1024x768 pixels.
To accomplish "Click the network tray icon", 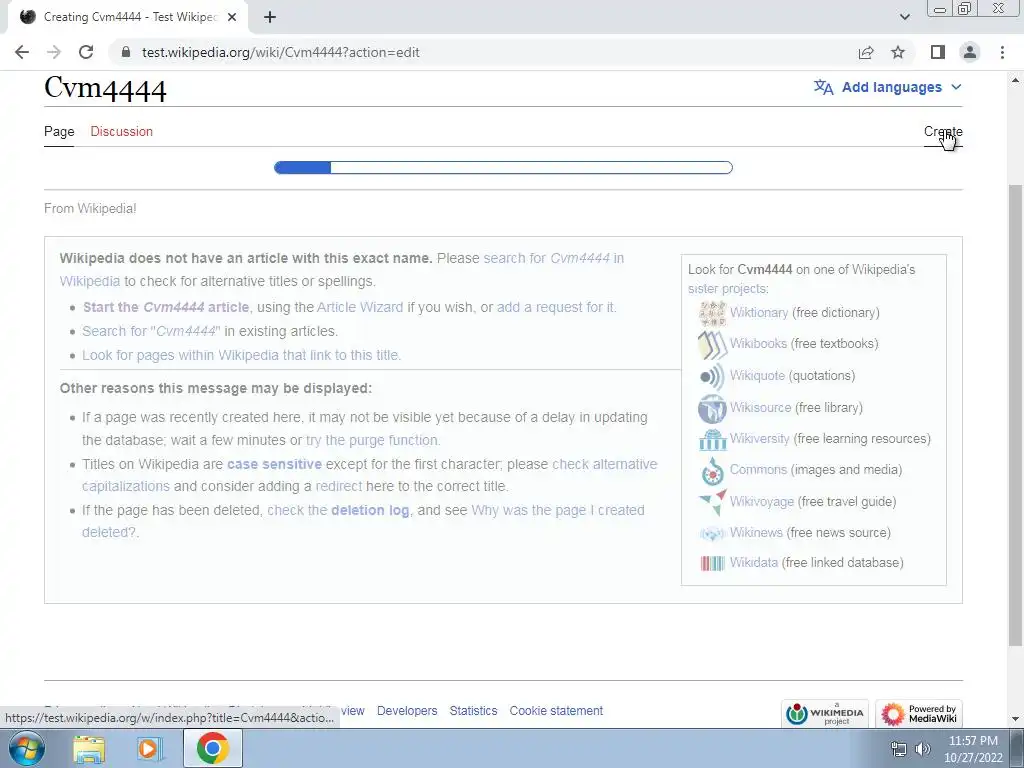I will 899,749.
